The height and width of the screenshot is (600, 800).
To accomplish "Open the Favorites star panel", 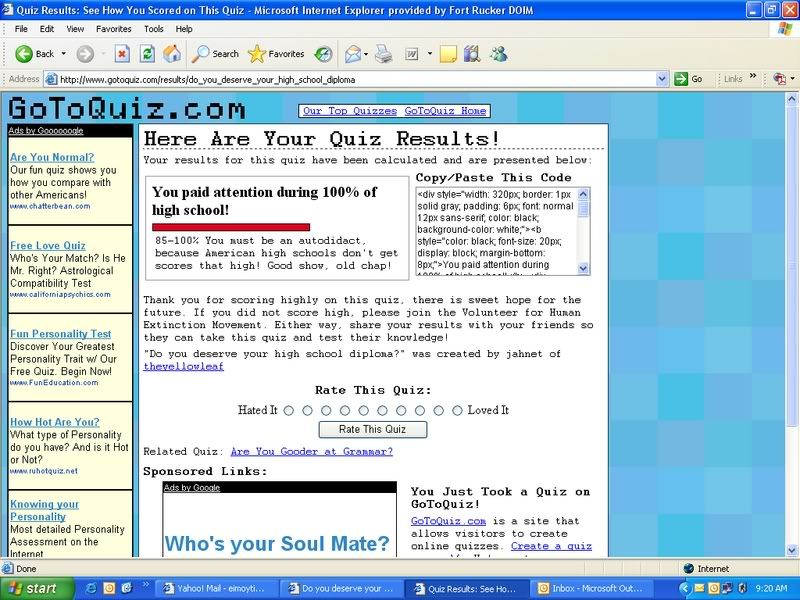I will coord(276,53).
